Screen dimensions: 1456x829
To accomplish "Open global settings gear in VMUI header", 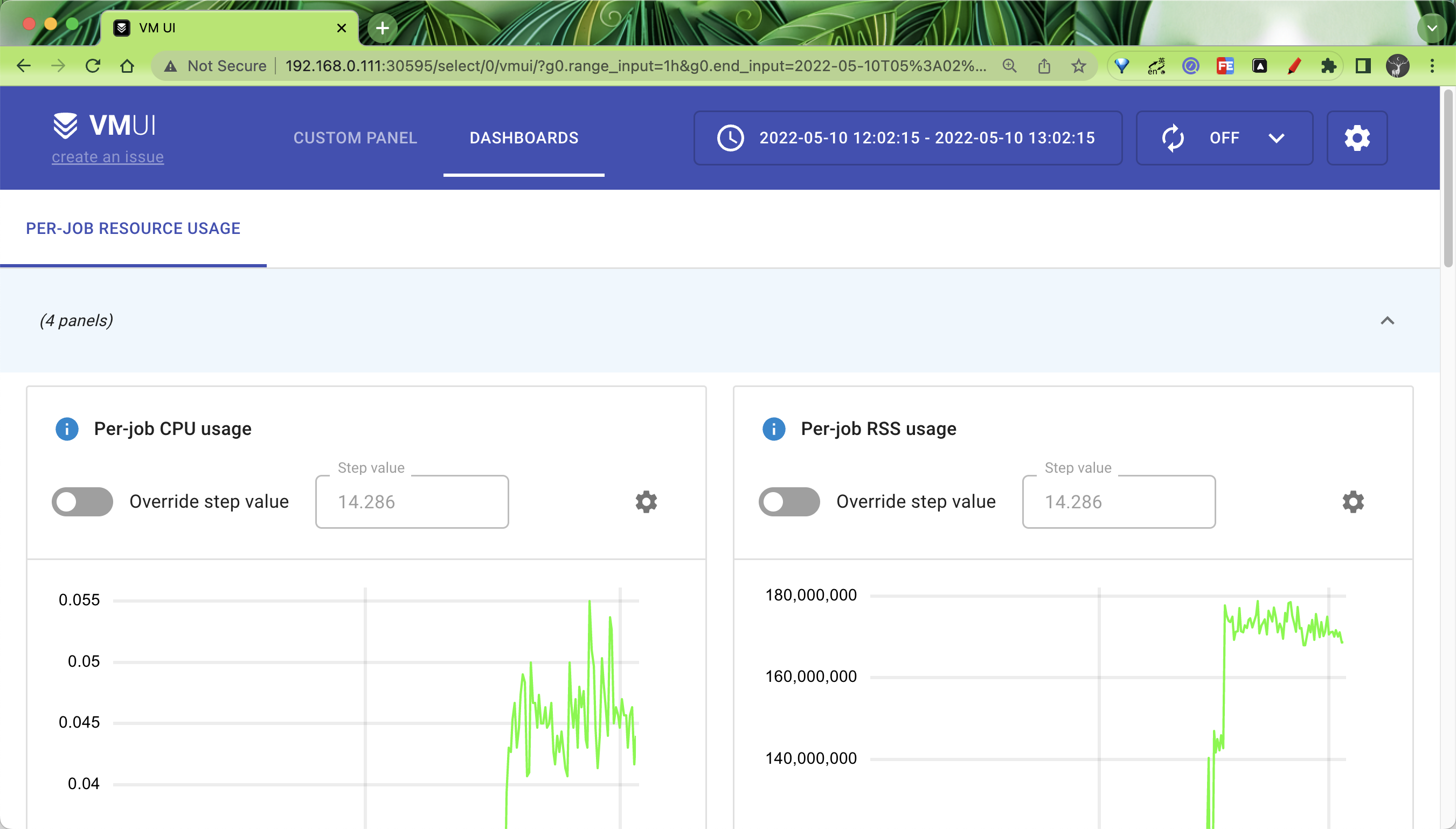I will tap(1357, 138).
